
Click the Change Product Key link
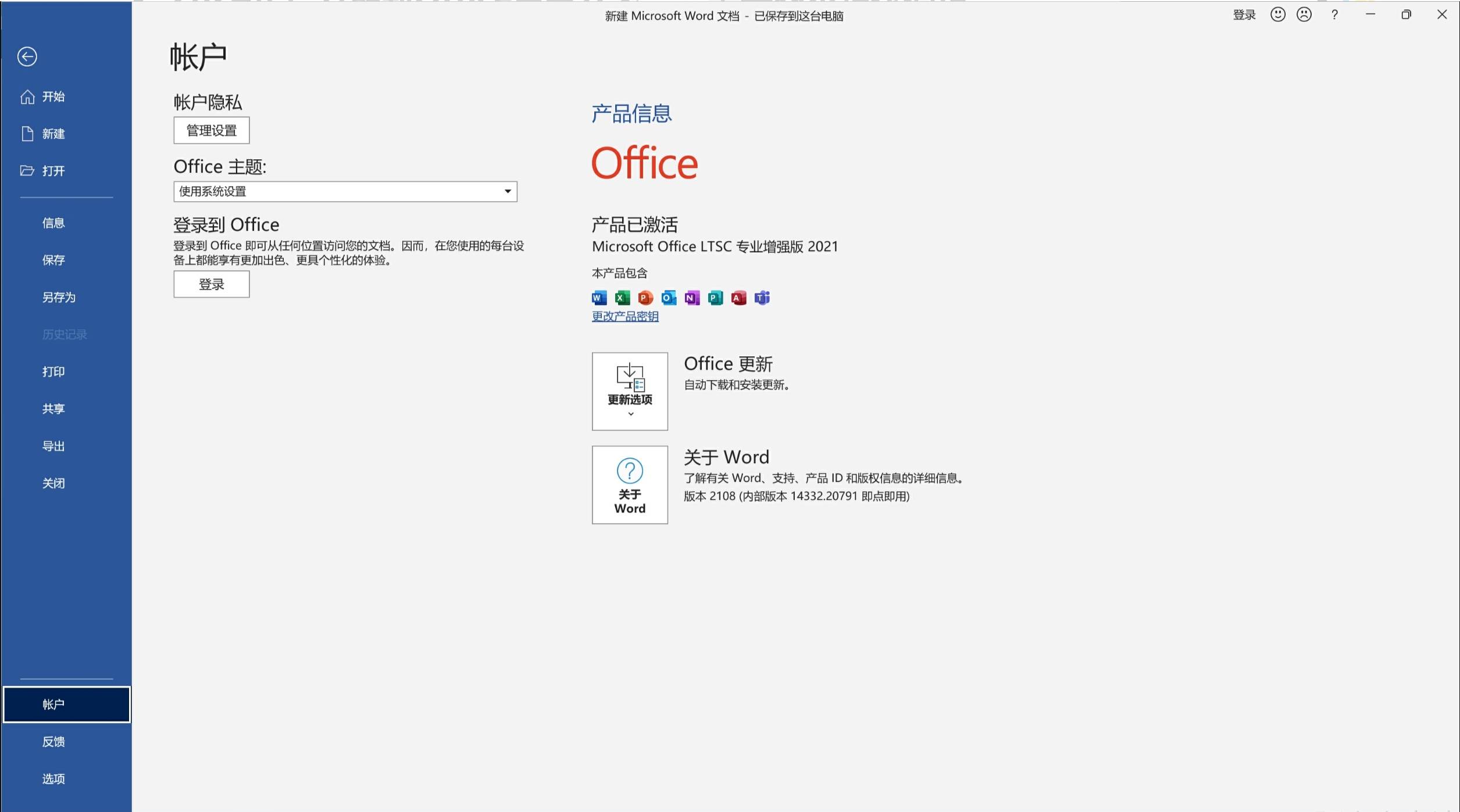coord(625,316)
